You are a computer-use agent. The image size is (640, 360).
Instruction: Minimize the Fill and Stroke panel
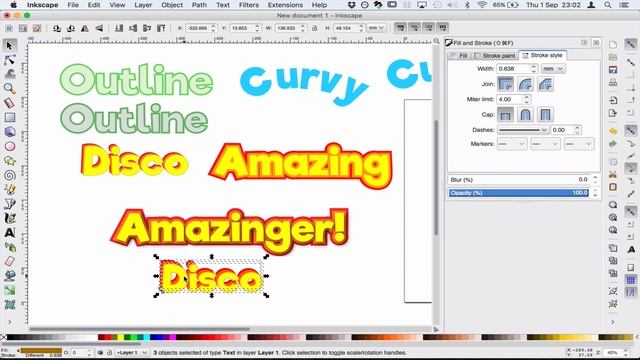click(x=584, y=43)
